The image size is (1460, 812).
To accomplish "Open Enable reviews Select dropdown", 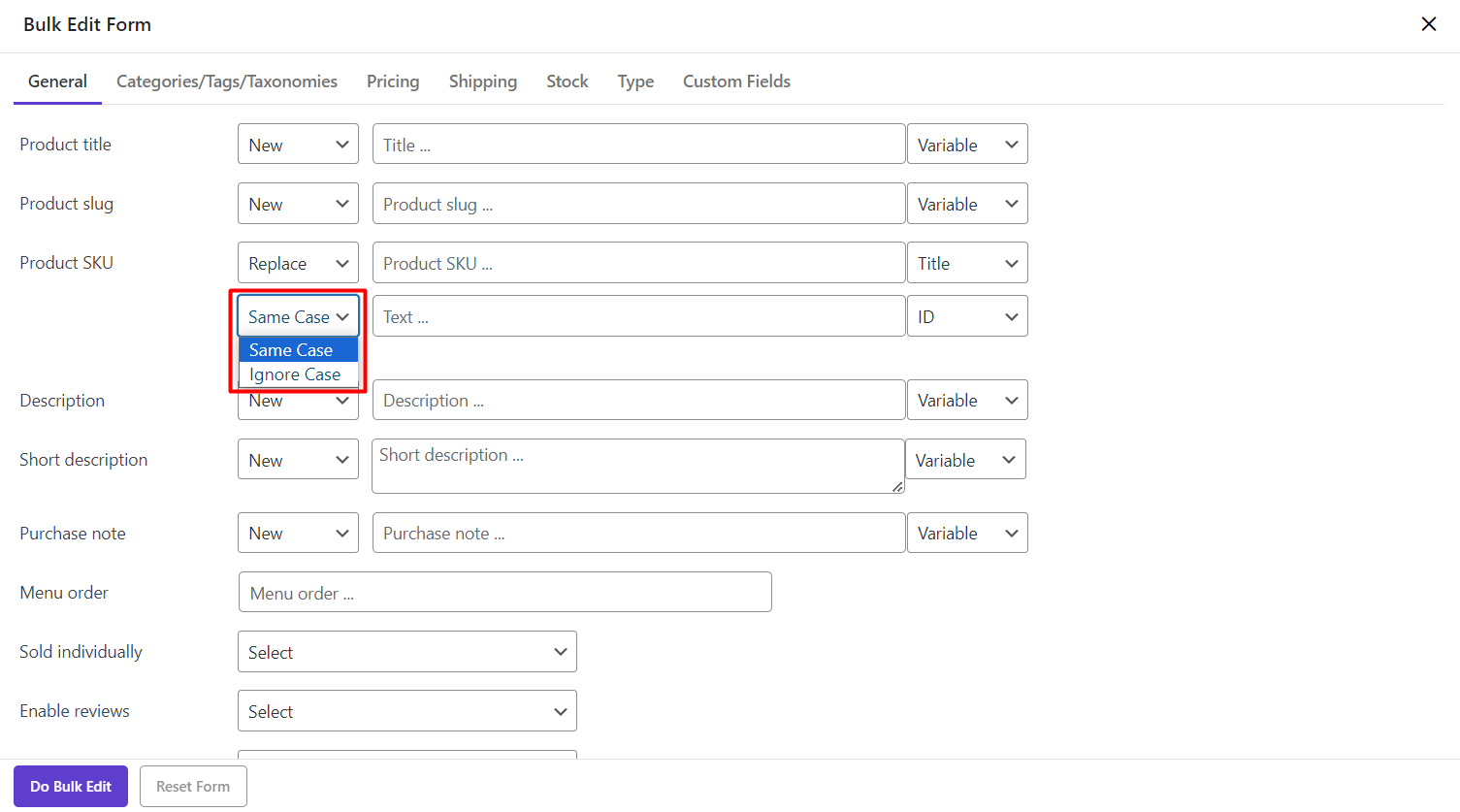I will 407,711.
